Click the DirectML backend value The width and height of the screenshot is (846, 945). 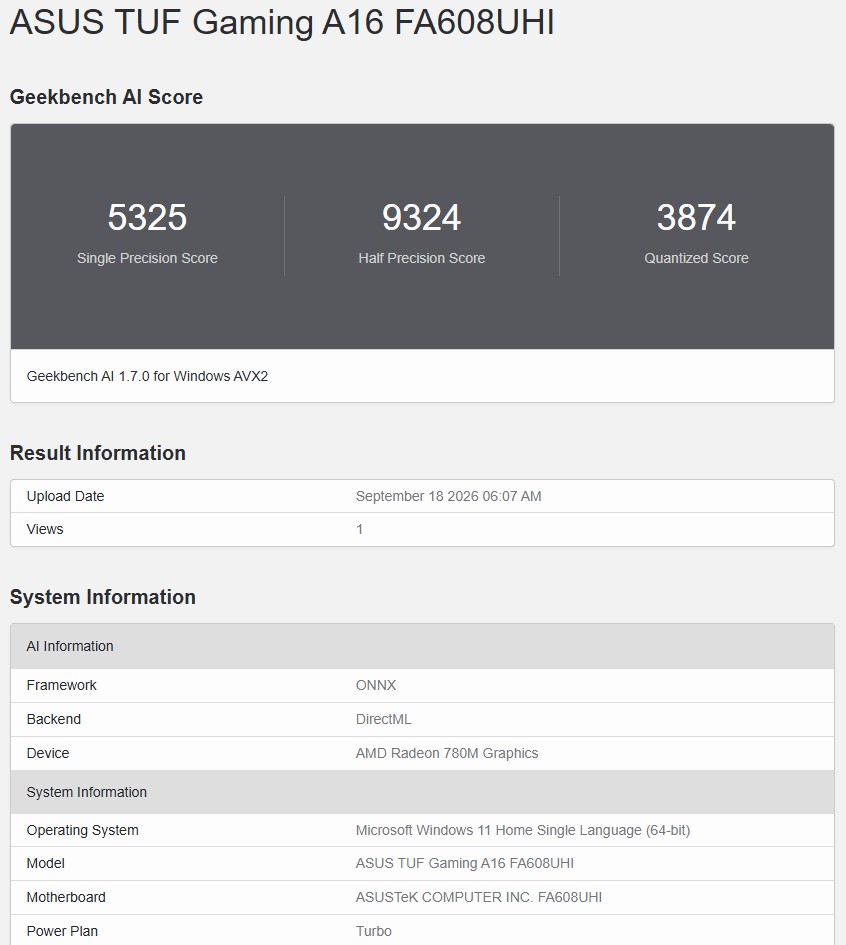383,719
